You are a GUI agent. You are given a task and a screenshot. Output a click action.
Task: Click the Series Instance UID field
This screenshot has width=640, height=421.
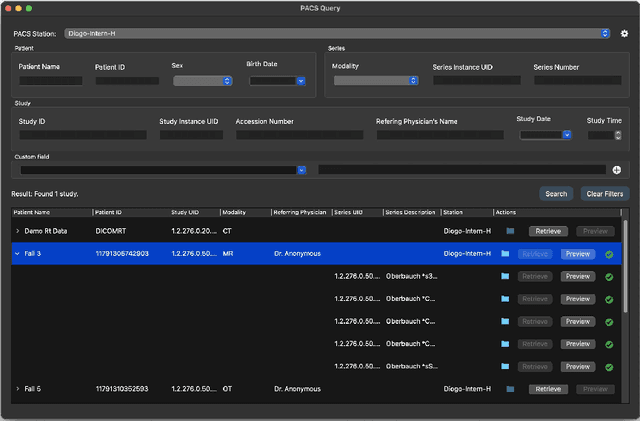pyautogui.click(x=477, y=80)
